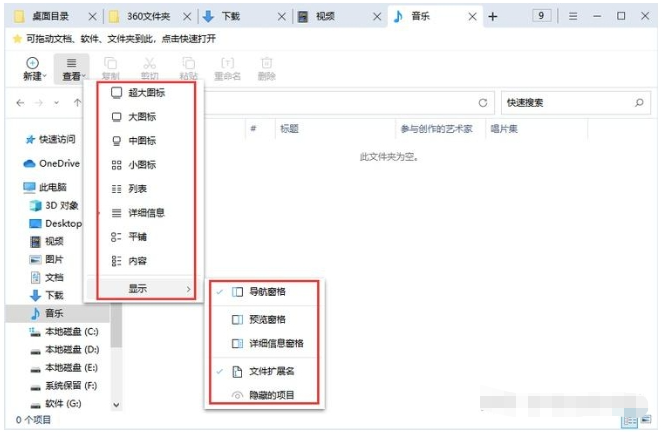The height and width of the screenshot is (437, 663).
Task: Open OneDrive in the navigation pane
Action: pos(58,164)
